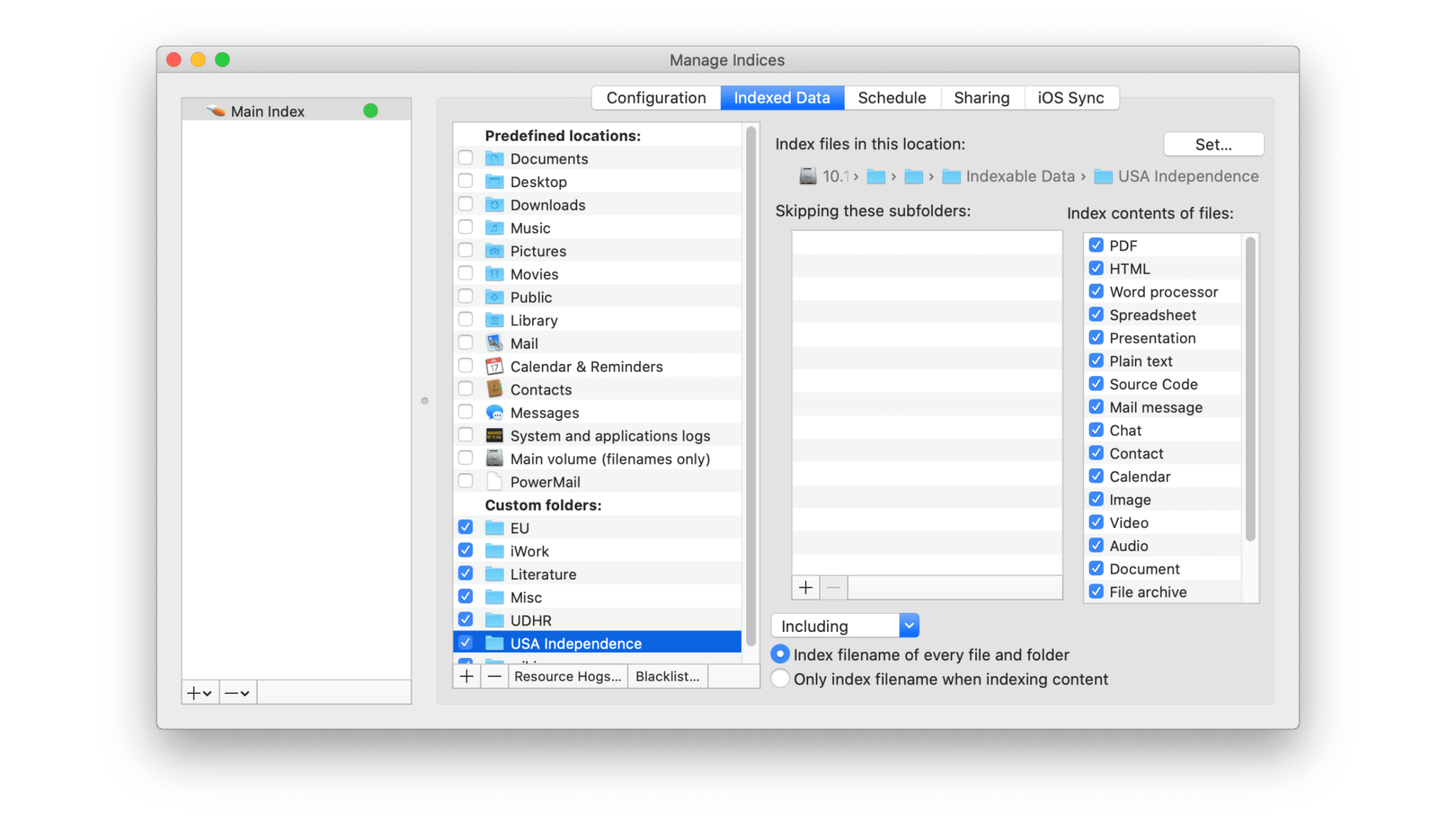Click the Calendar & Reminders icon

494,366
